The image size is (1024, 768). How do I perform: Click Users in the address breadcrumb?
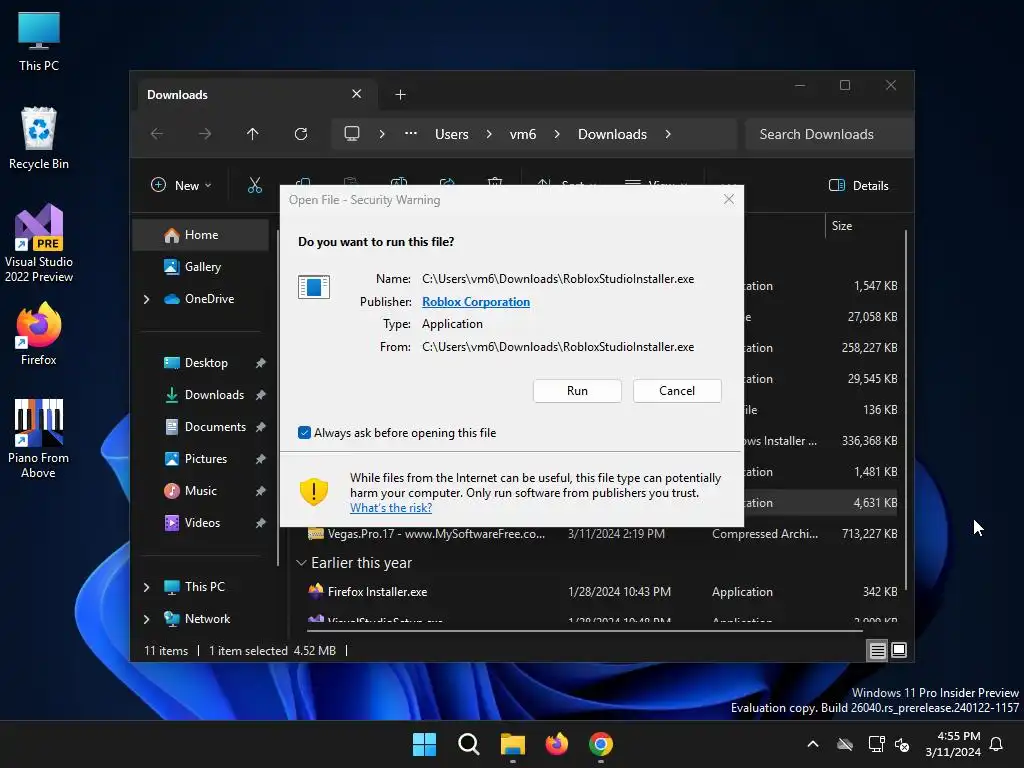tap(451, 134)
